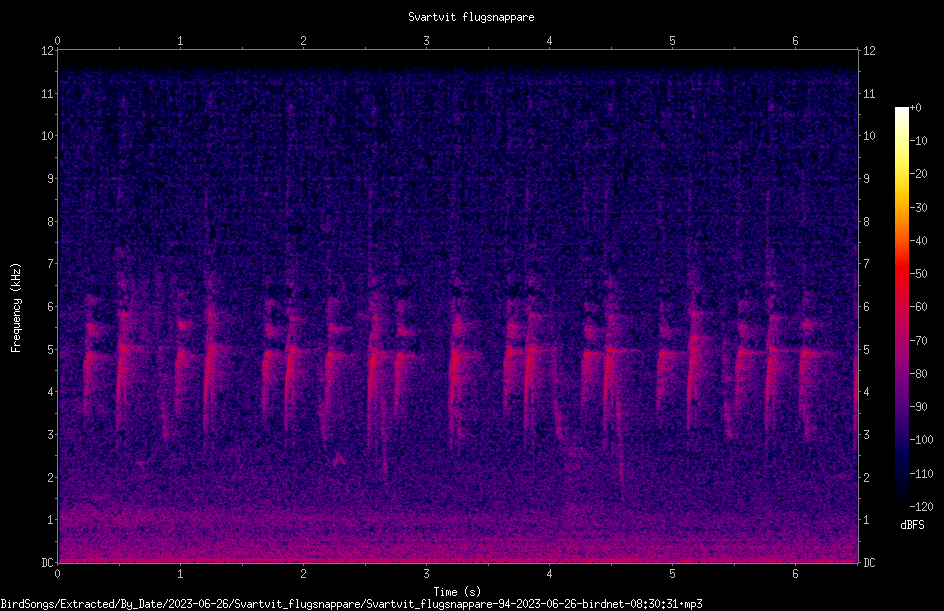Click '4' on the bottom time axis
The height and width of the screenshot is (611, 944).
click(549, 574)
